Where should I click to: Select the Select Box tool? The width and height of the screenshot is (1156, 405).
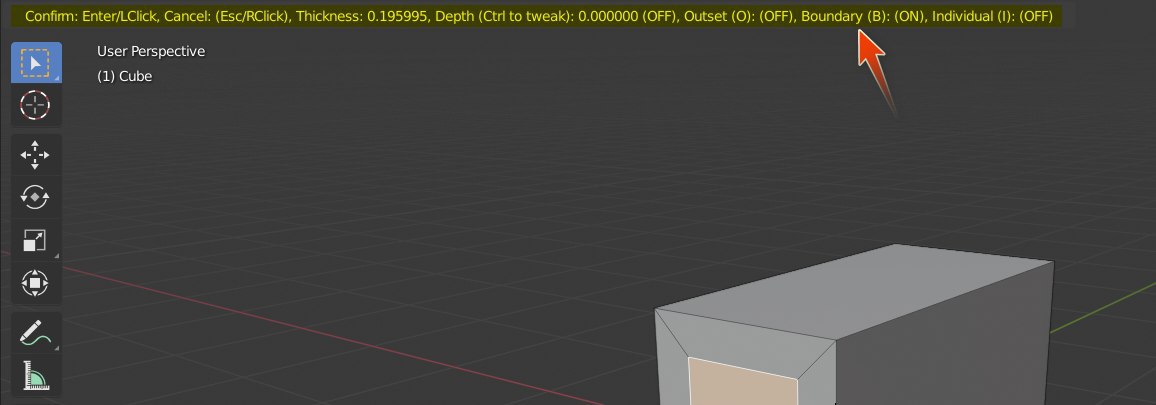[x=35, y=63]
